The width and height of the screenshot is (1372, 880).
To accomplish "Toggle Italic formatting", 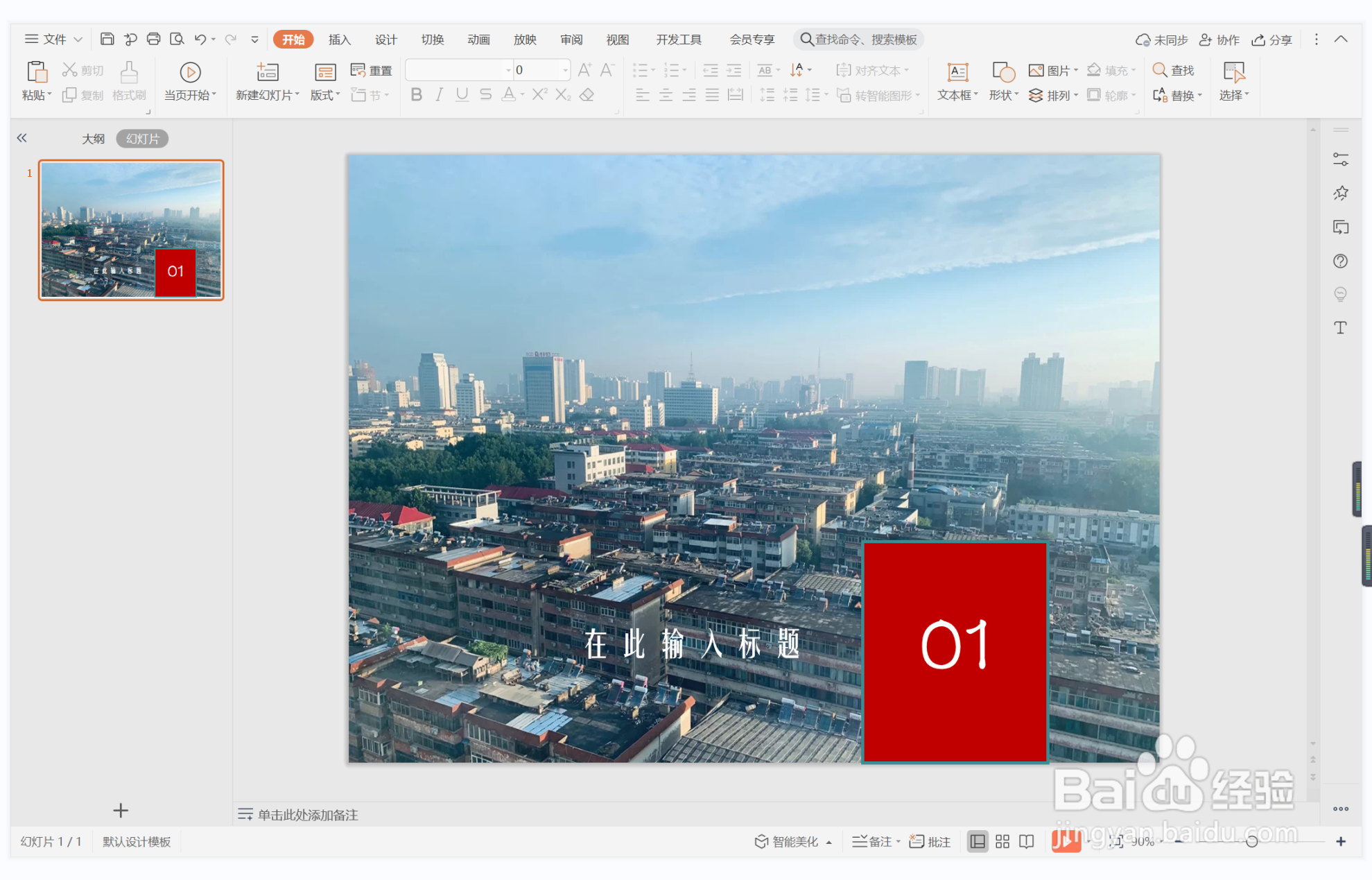I will pos(439,95).
